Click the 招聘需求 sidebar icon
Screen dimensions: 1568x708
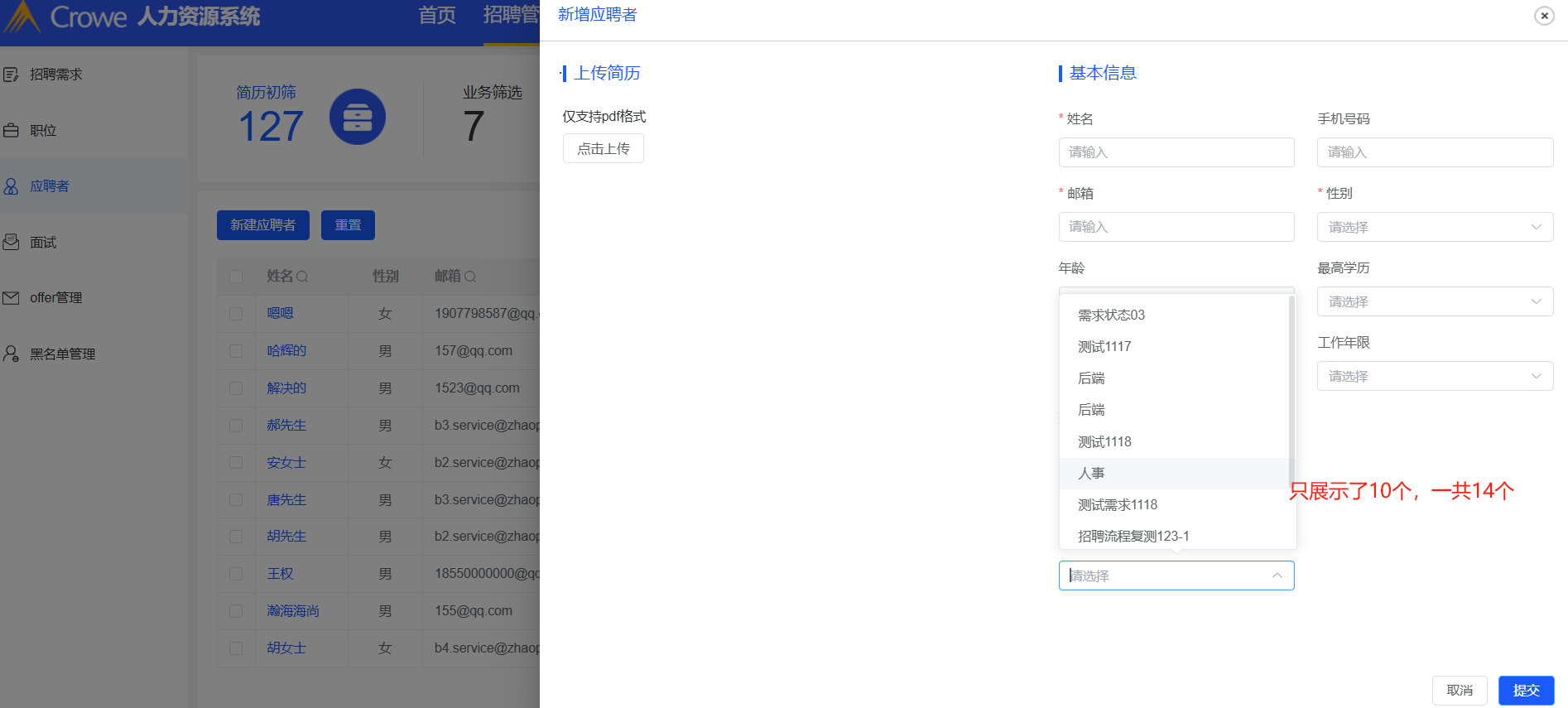pos(11,75)
